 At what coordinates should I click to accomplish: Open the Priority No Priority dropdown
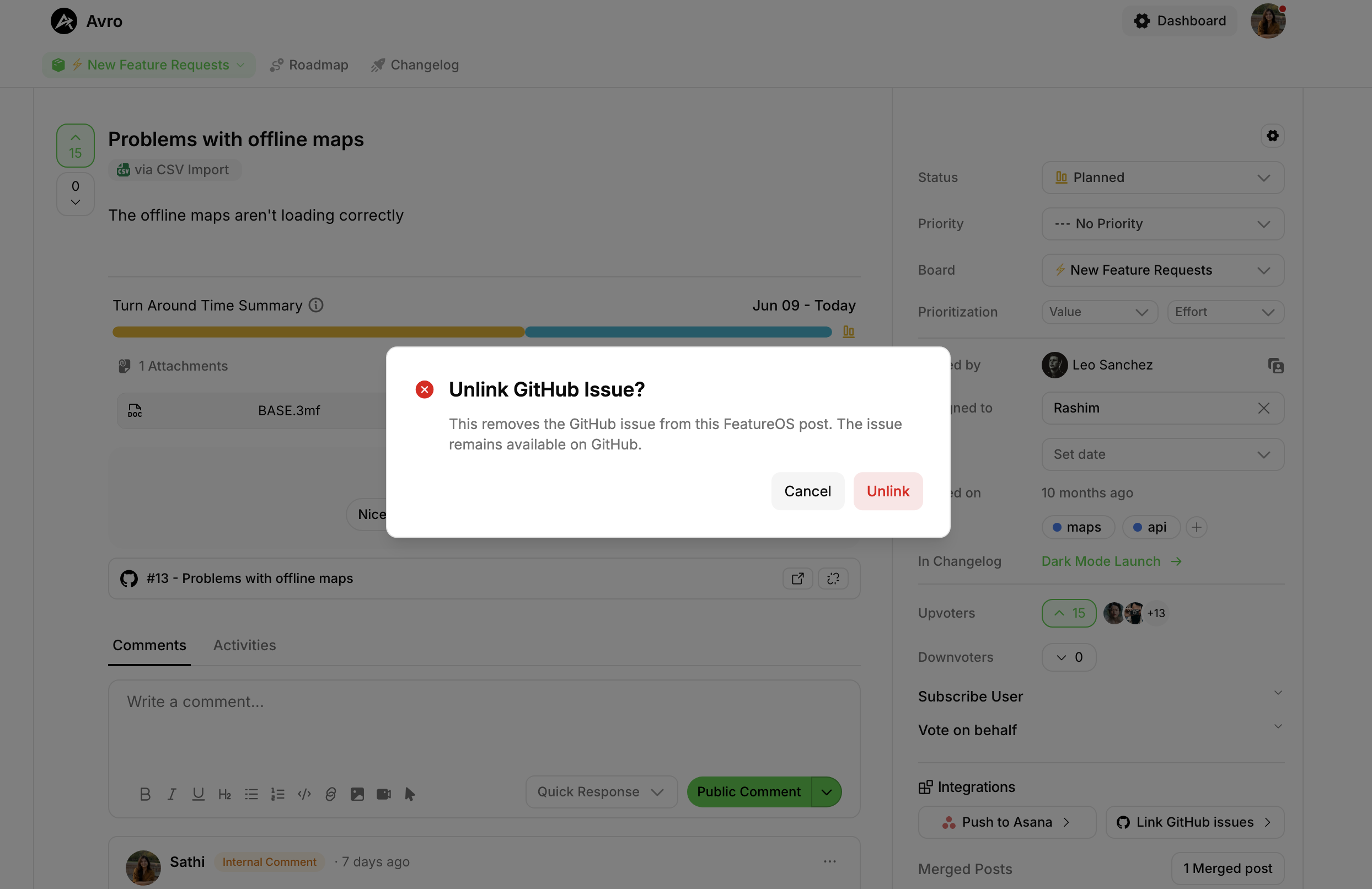1163,224
